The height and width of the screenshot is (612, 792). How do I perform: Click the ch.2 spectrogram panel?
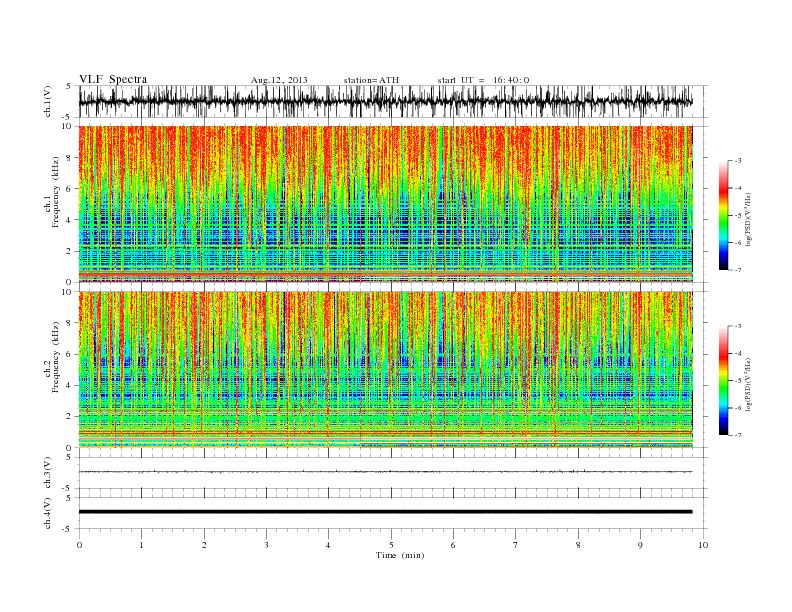tap(385, 369)
